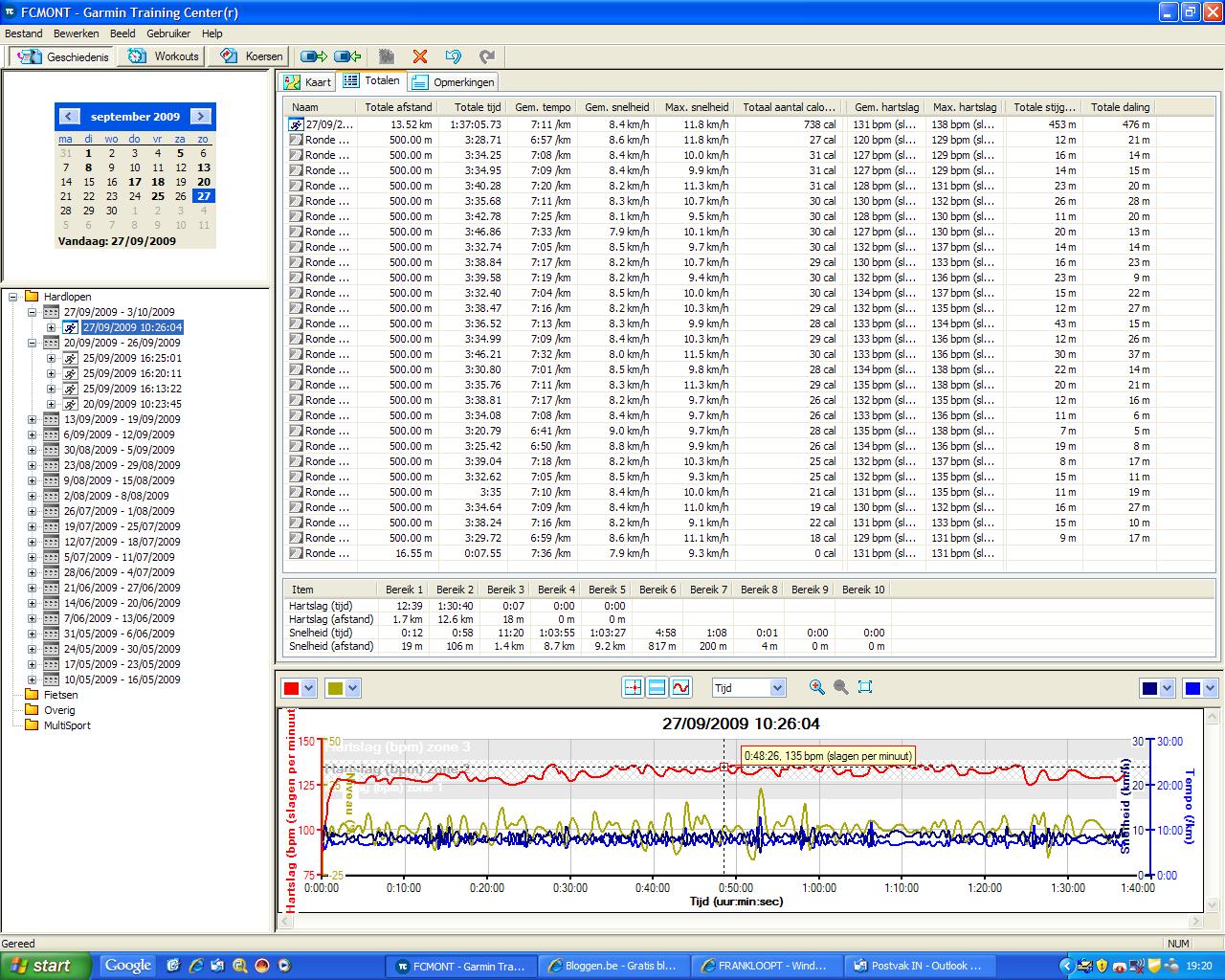This screenshot has height=980, width=1225.
Task: Switch to the Kaart tab
Action: [307, 82]
